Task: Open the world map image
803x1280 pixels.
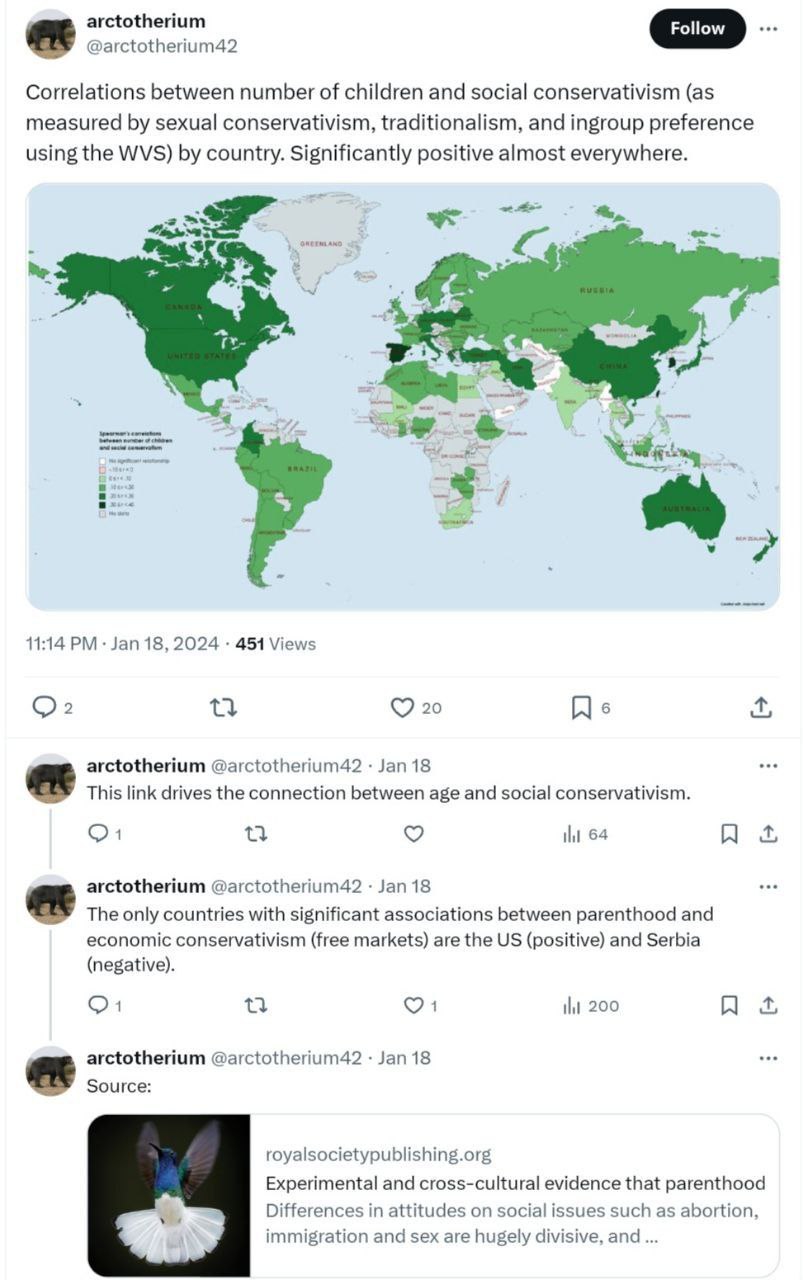Action: [402, 397]
